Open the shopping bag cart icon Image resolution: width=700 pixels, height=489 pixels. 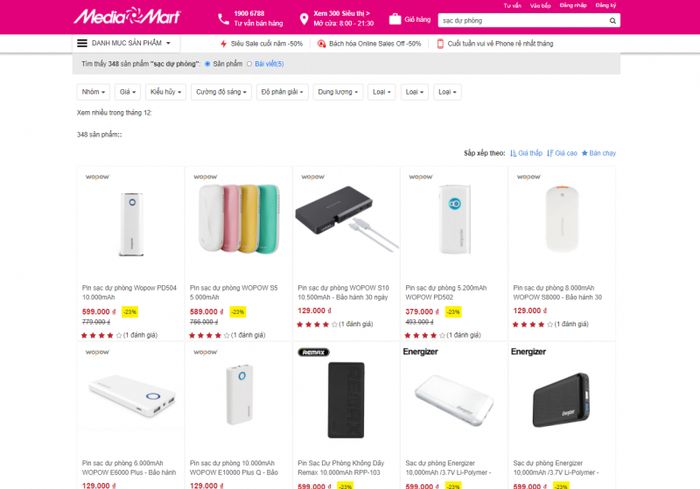tap(395, 19)
